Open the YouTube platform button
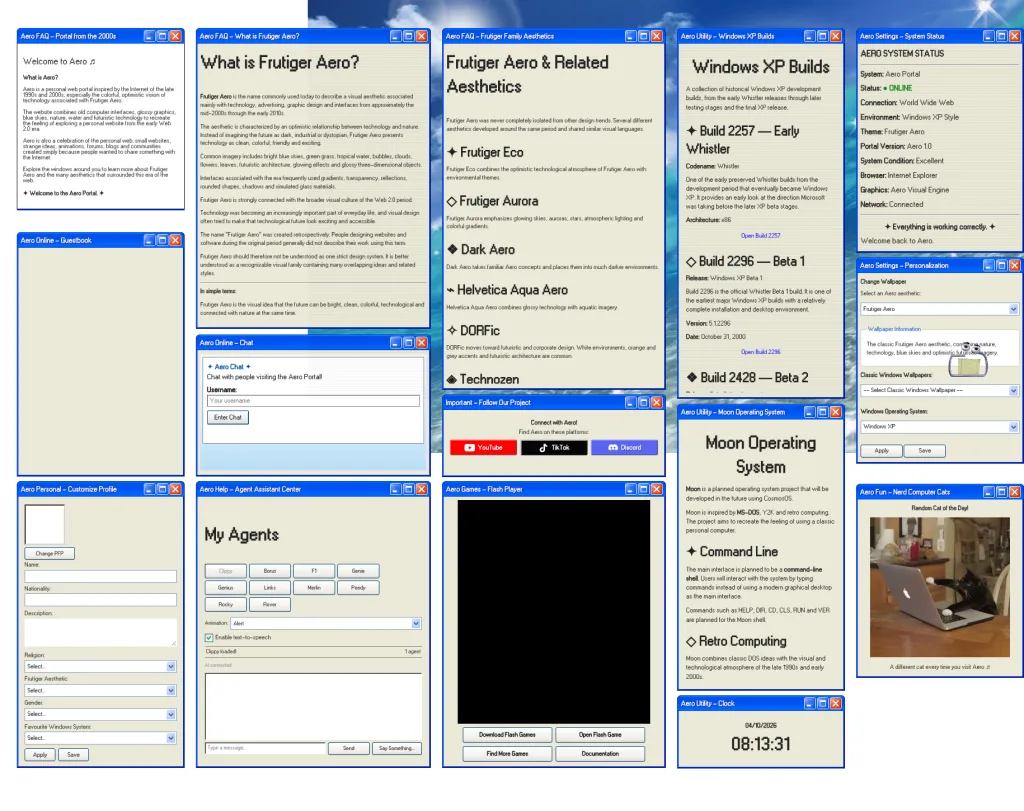The width and height of the screenshot is (1024, 811). (x=483, y=447)
